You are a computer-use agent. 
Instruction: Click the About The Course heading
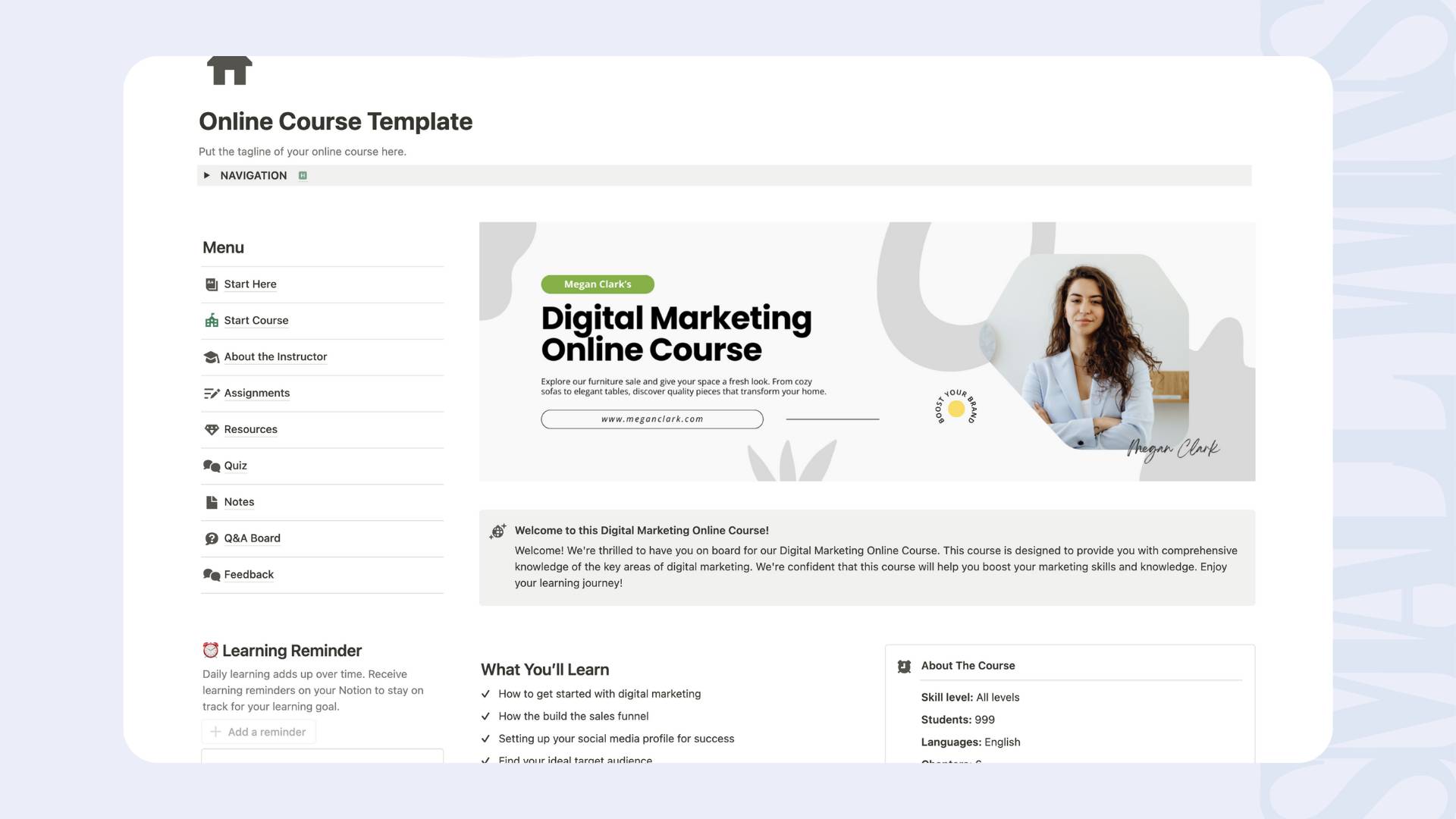coord(968,666)
